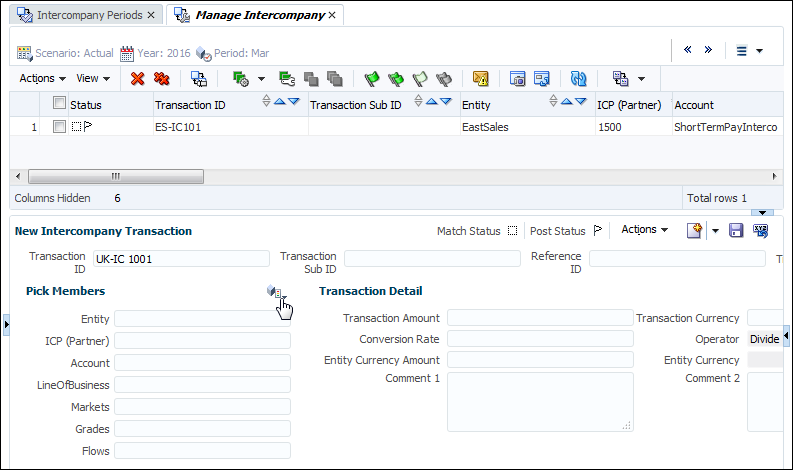Click the Transaction Sub ID input field

[432, 259]
